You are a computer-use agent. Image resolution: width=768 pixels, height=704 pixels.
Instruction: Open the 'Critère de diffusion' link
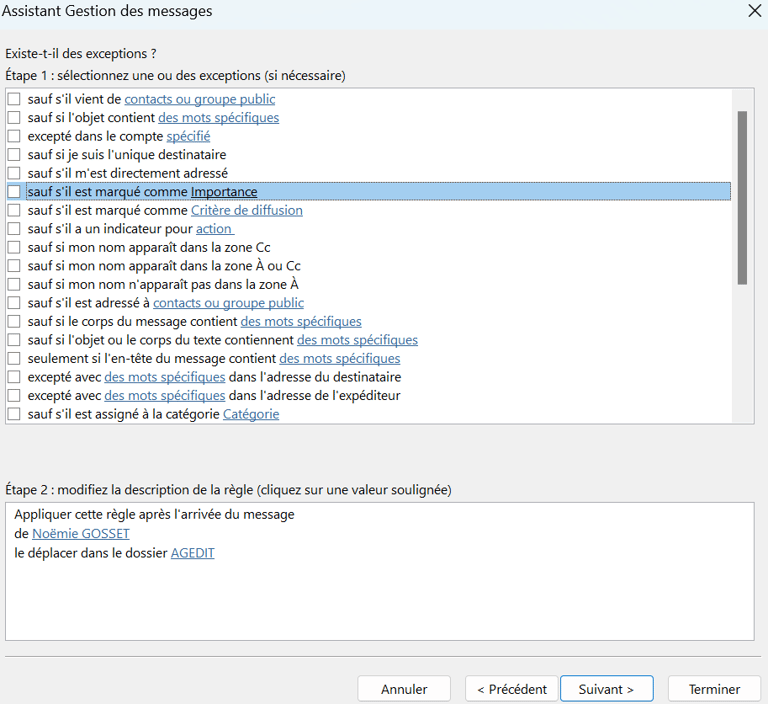pyautogui.click(x=246, y=210)
